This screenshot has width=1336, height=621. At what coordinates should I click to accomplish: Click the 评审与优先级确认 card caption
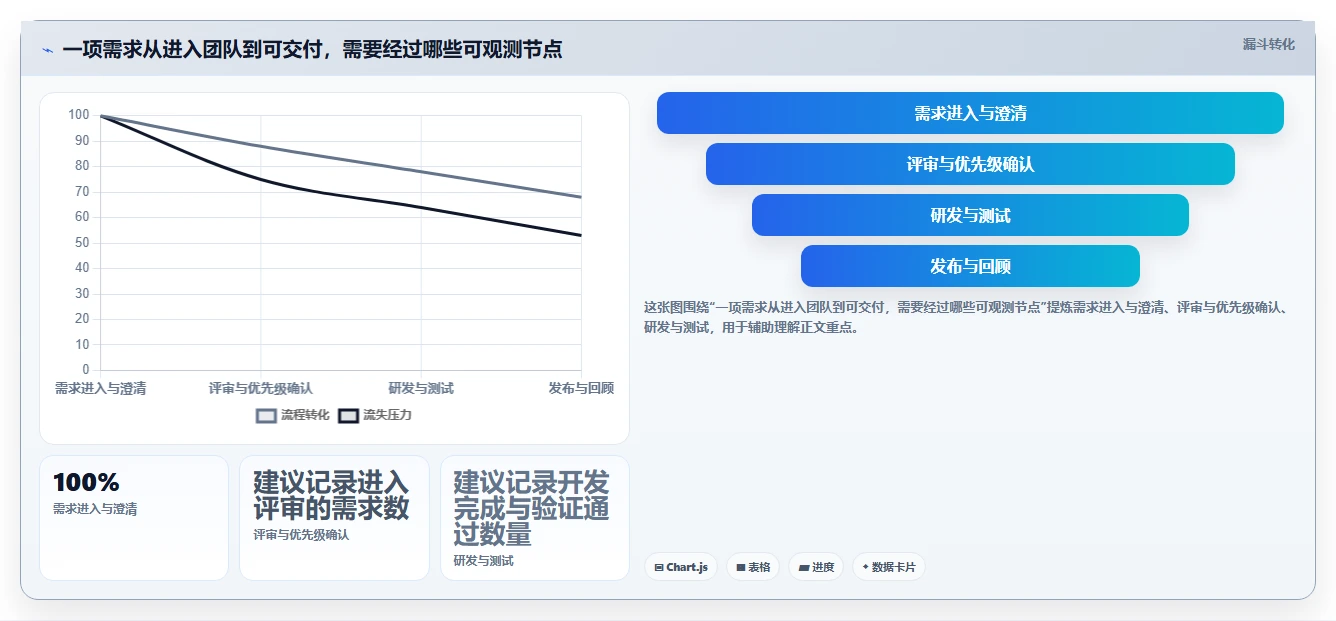[x=301, y=535]
